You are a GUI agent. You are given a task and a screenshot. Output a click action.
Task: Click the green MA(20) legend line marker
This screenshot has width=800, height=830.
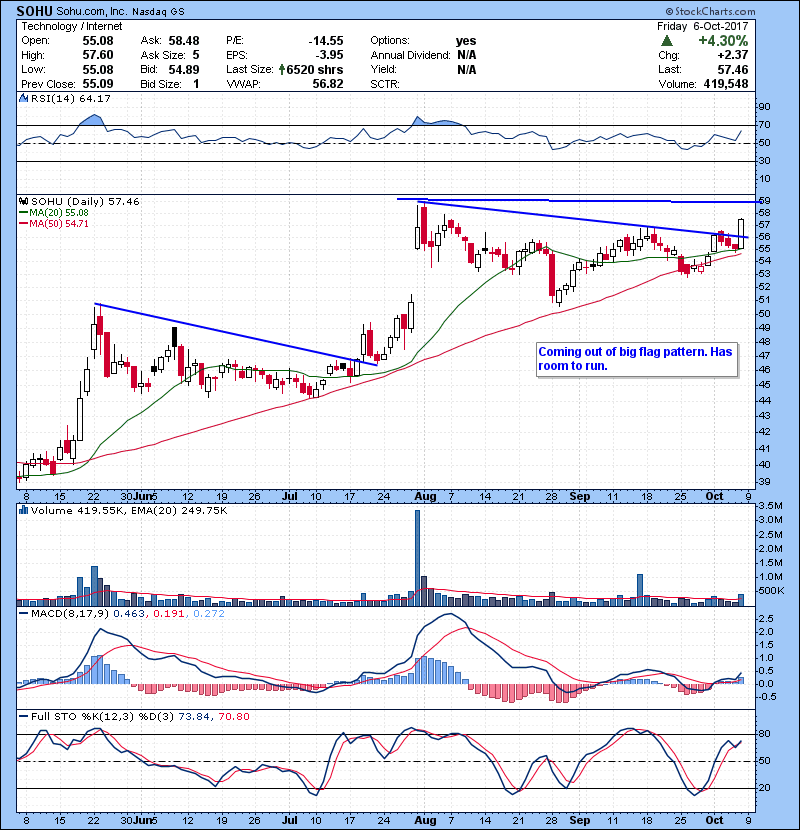click(23, 213)
